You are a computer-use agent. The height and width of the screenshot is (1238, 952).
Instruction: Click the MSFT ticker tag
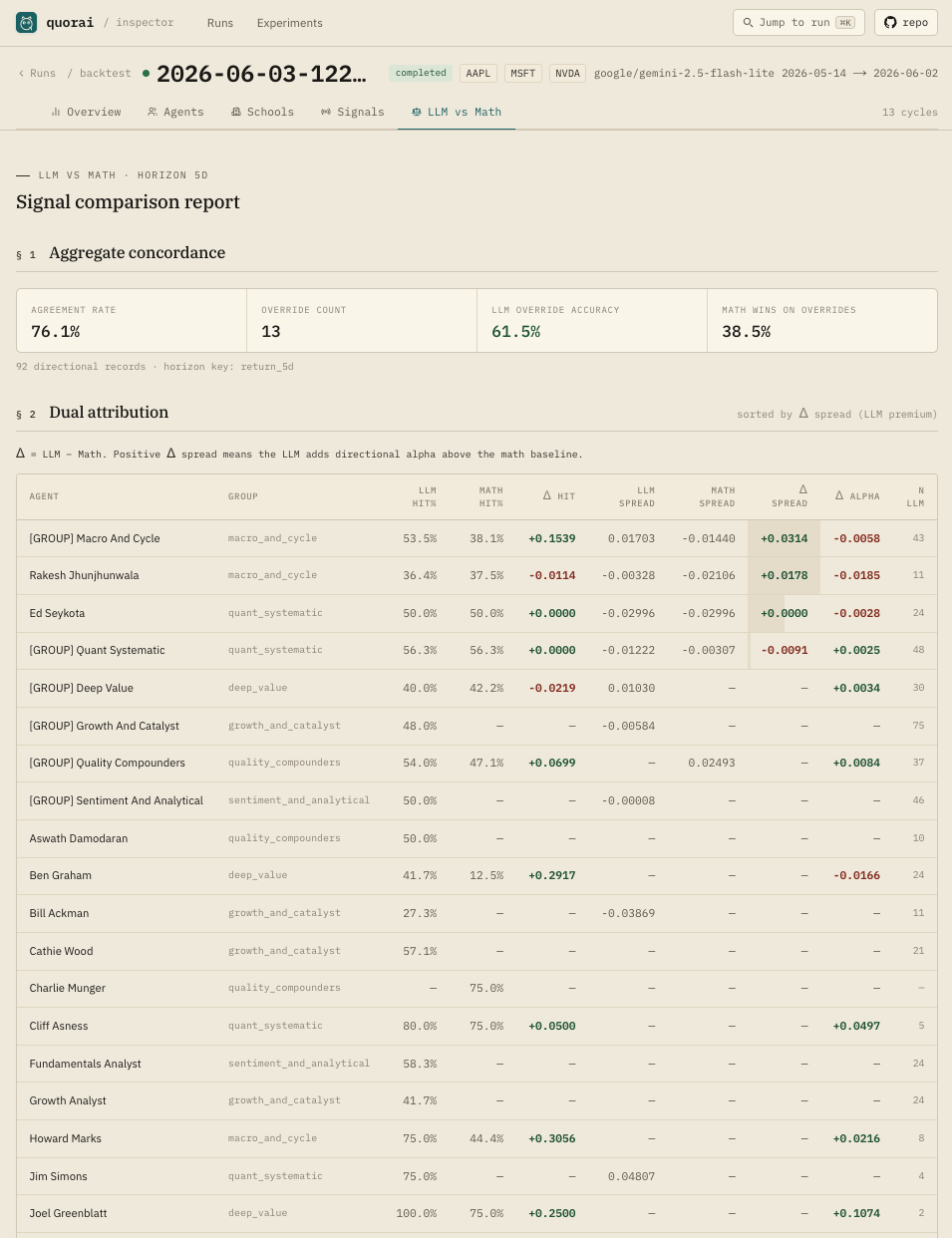(523, 73)
